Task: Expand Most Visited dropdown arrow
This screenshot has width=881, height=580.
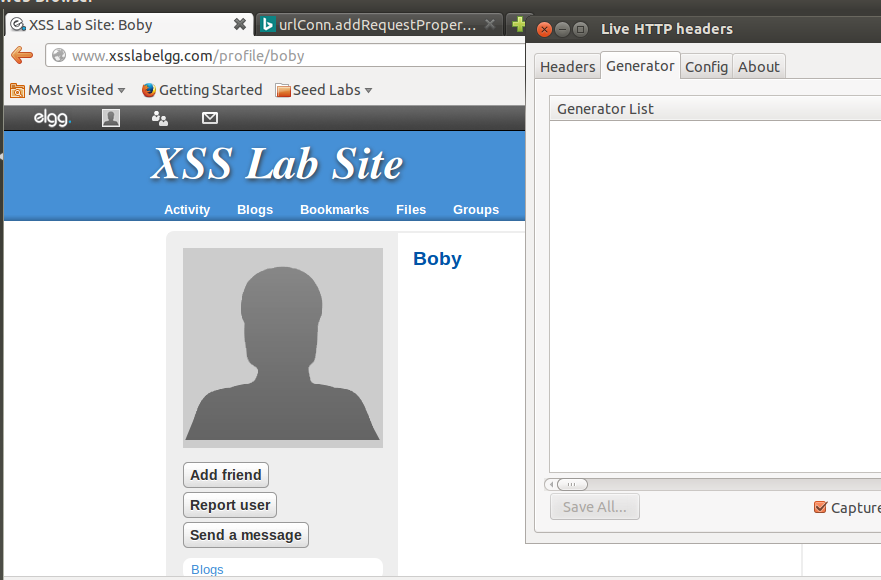Action: (x=121, y=90)
